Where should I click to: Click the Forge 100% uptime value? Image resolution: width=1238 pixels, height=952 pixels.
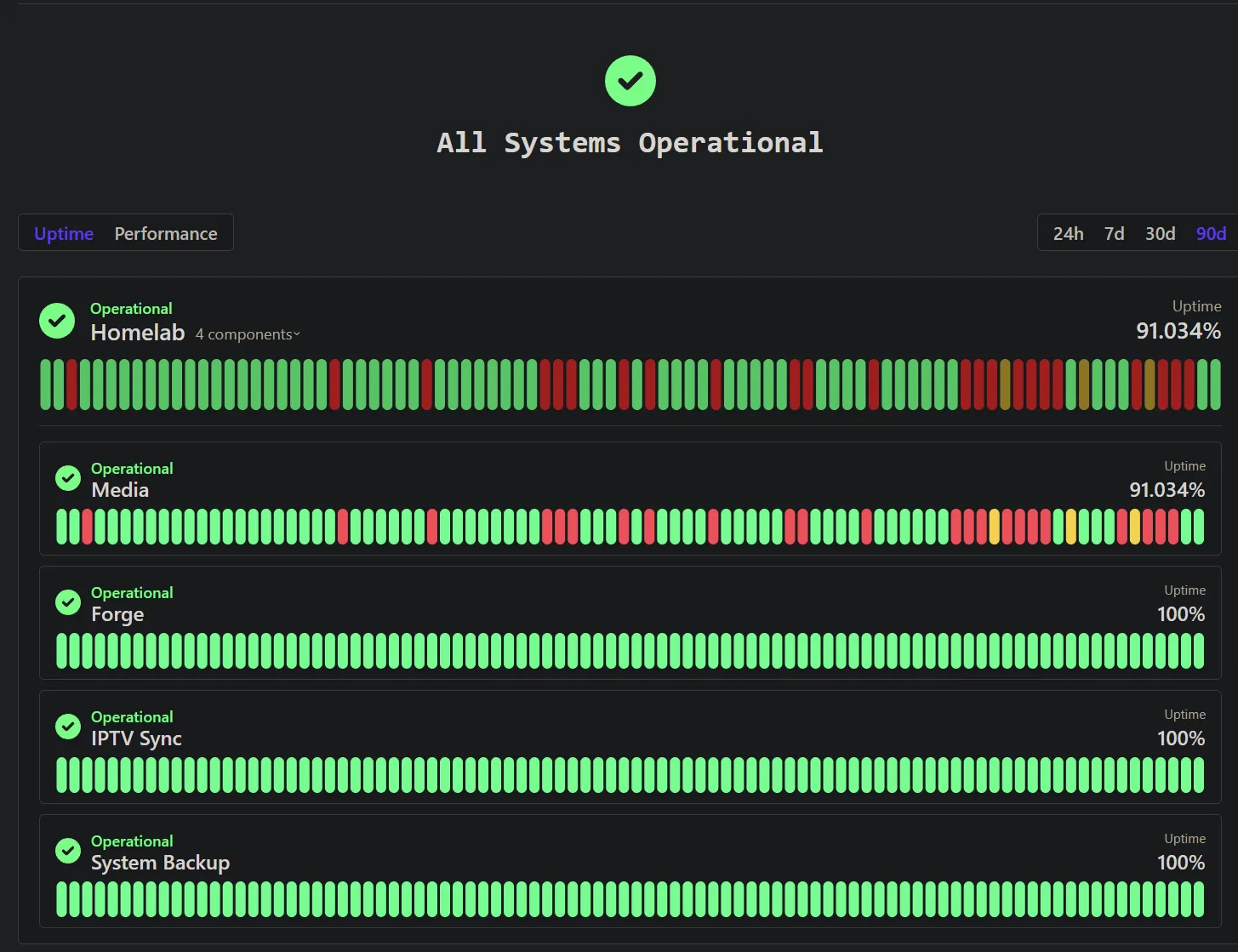pyautogui.click(x=1181, y=614)
